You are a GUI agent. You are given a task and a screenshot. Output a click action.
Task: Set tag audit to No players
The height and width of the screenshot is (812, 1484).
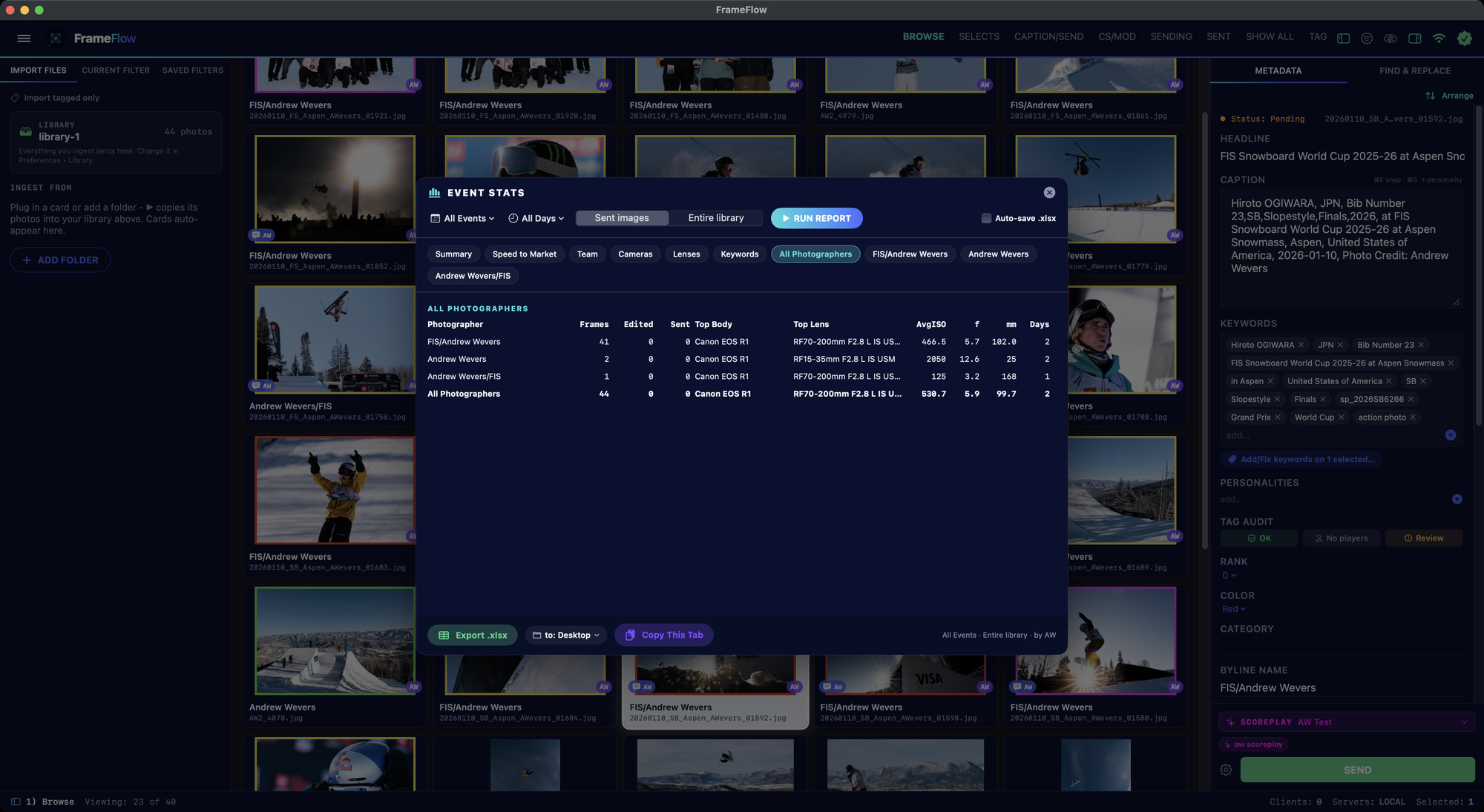(x=1341, y=538)
